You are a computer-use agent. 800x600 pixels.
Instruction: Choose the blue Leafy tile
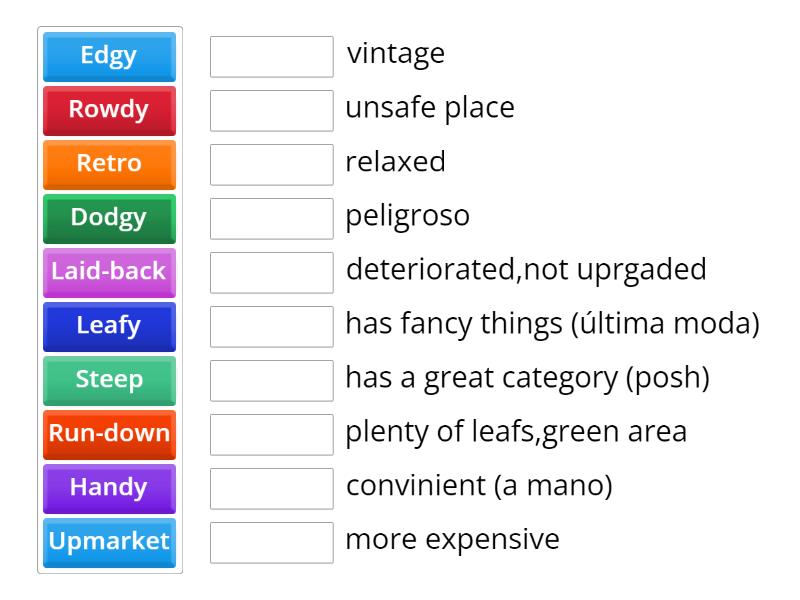point(109,326)
